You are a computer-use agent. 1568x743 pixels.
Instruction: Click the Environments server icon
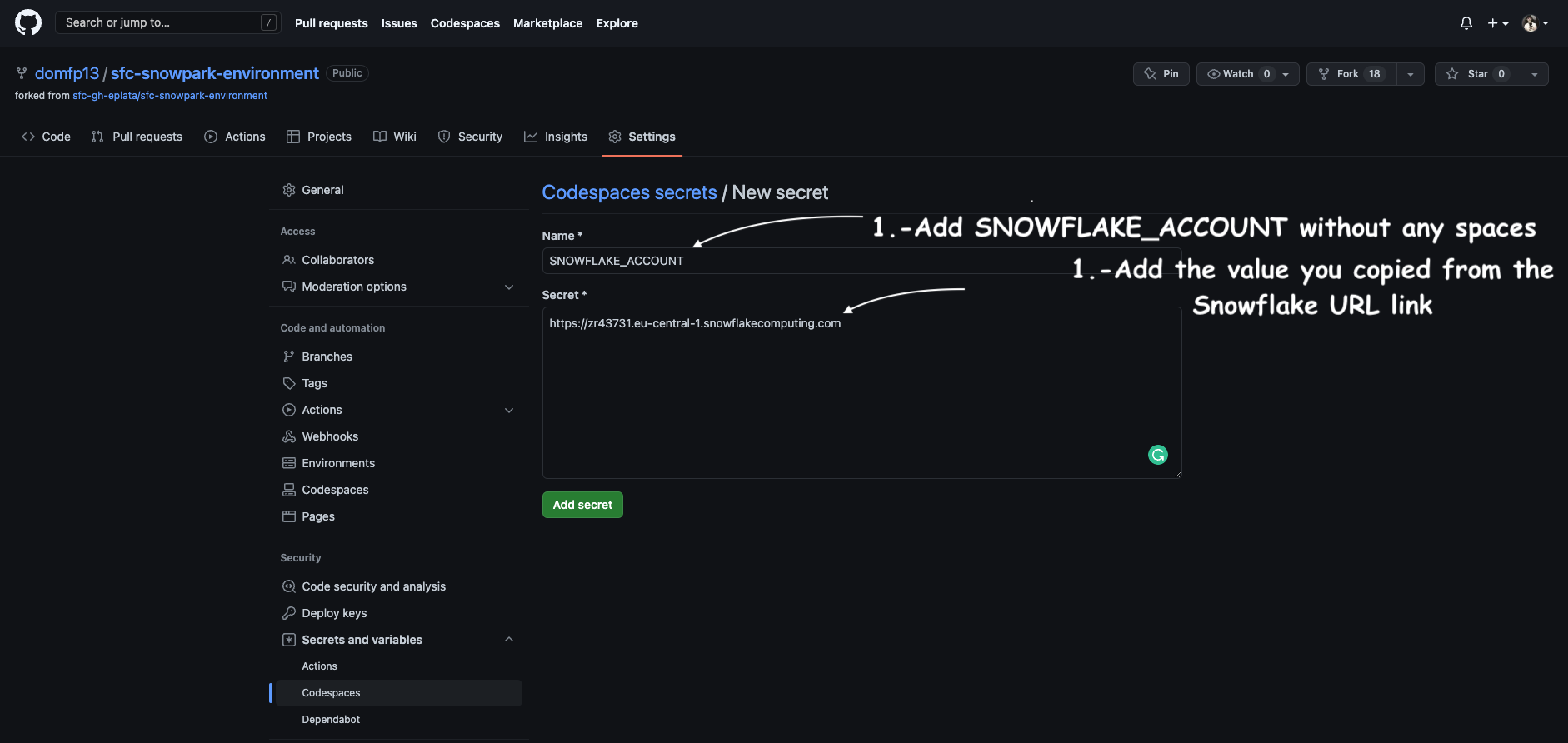[289, 463]
